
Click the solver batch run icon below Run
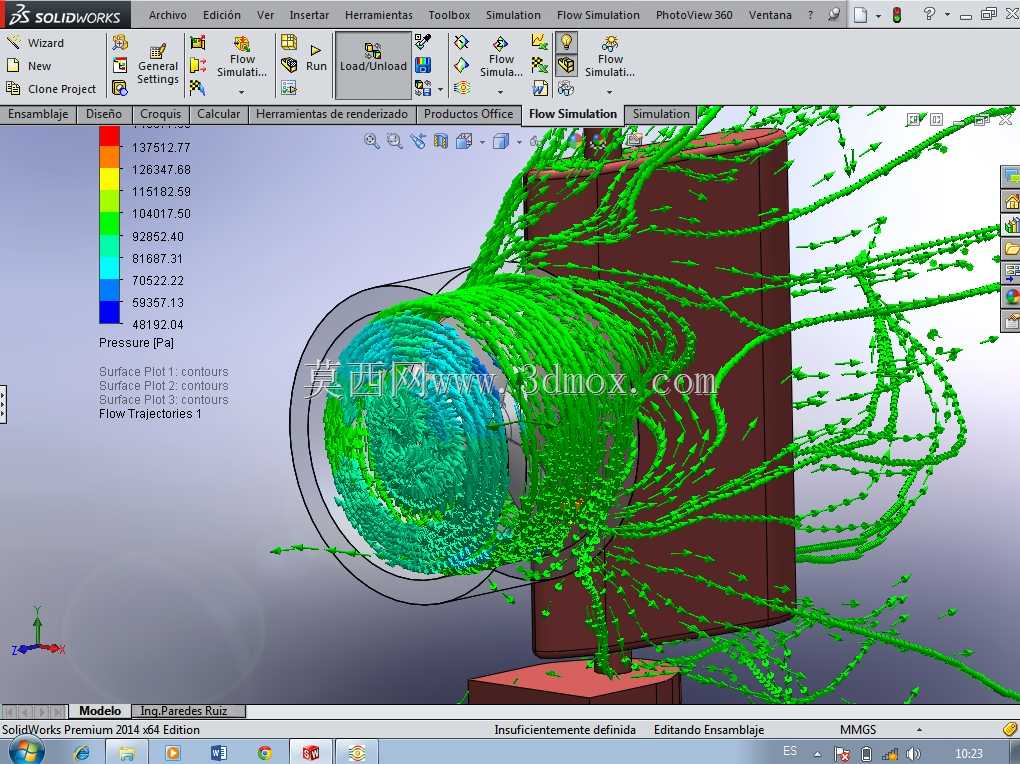point(289,87)
